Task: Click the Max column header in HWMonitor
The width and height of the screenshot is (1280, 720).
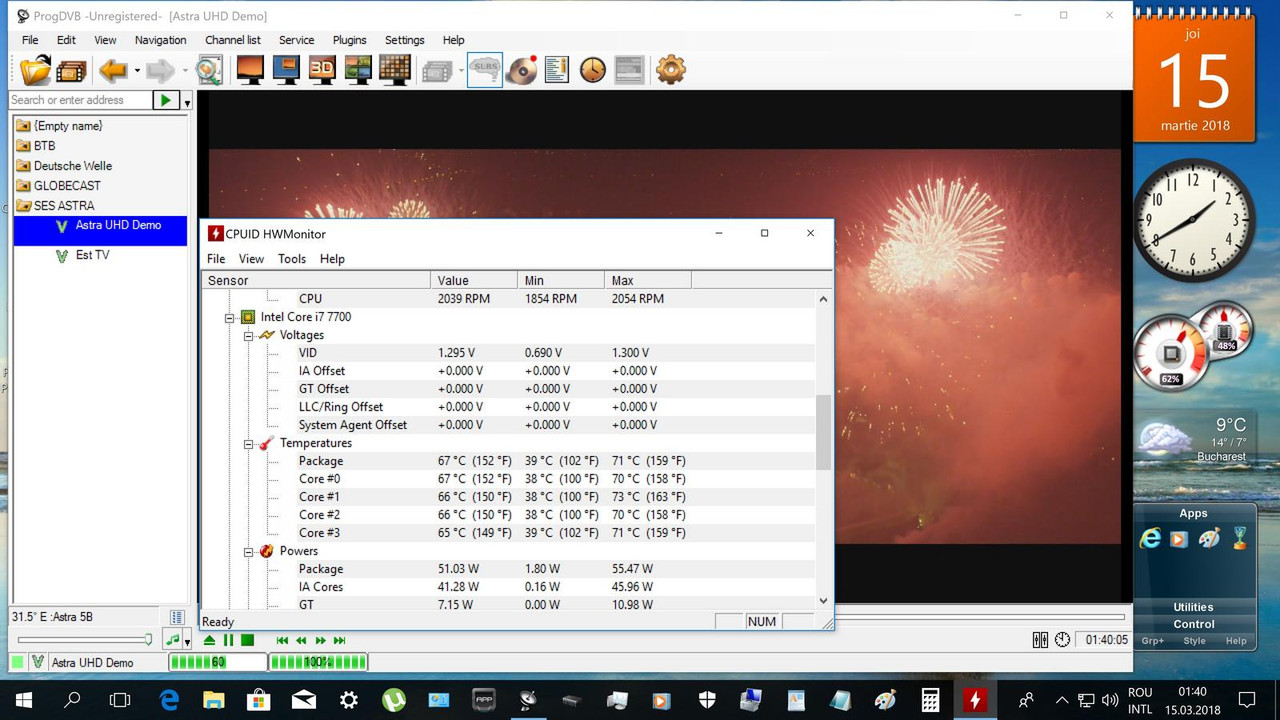Action: [647, 281]
